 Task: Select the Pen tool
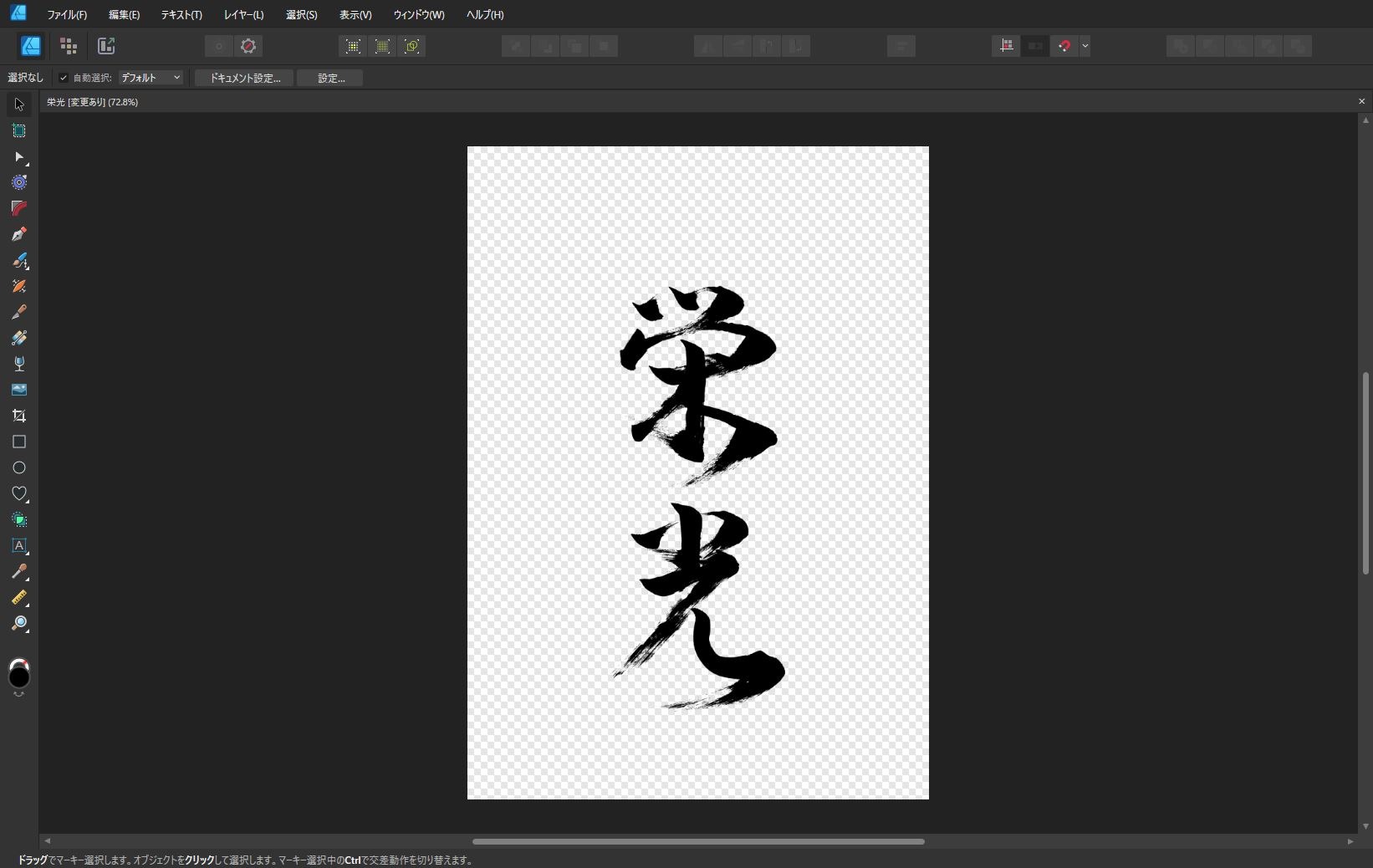point(19,234)
